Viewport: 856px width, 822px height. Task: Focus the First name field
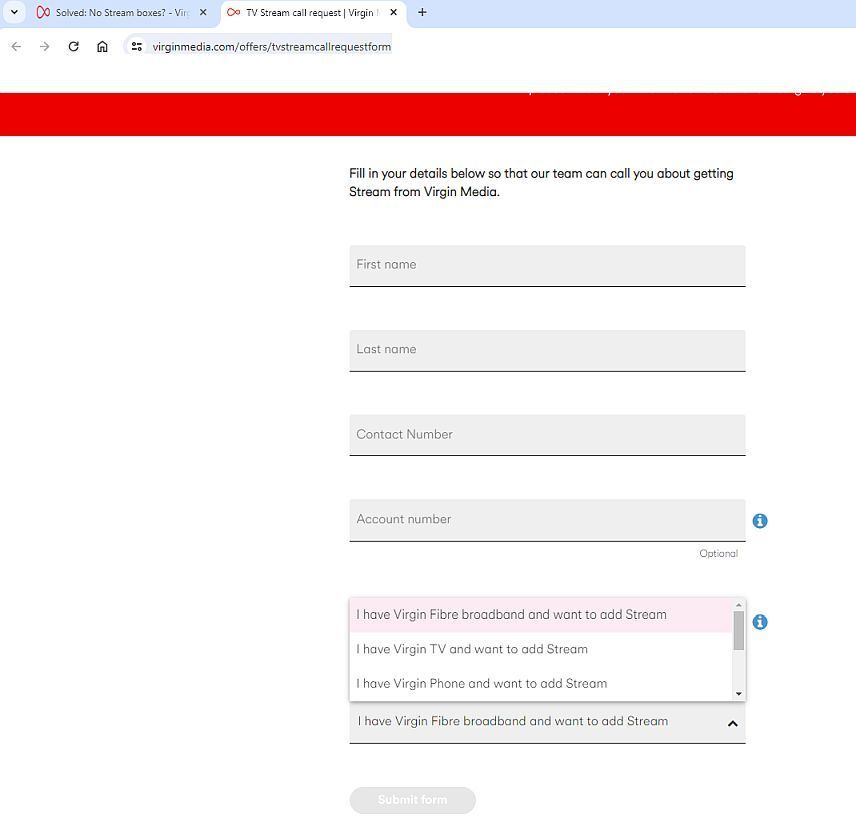[547, 265]
